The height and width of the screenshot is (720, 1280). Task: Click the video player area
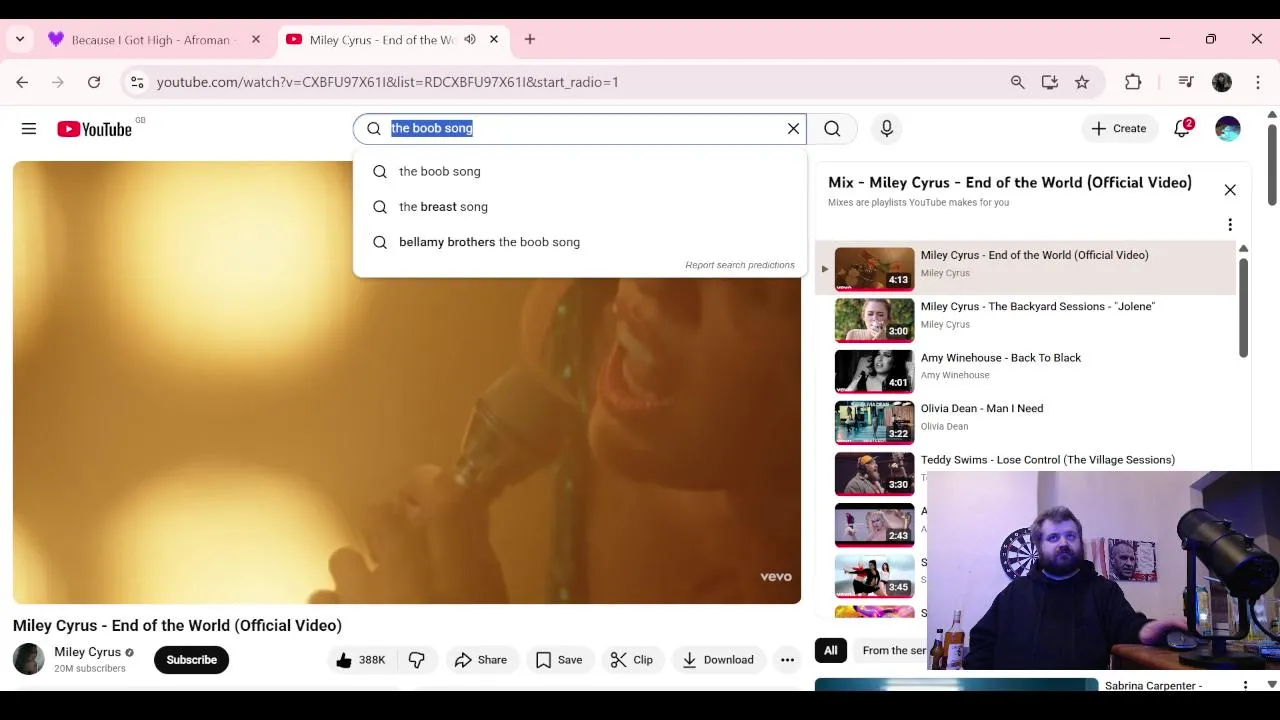pyautogui.click(x=407, y=382)
